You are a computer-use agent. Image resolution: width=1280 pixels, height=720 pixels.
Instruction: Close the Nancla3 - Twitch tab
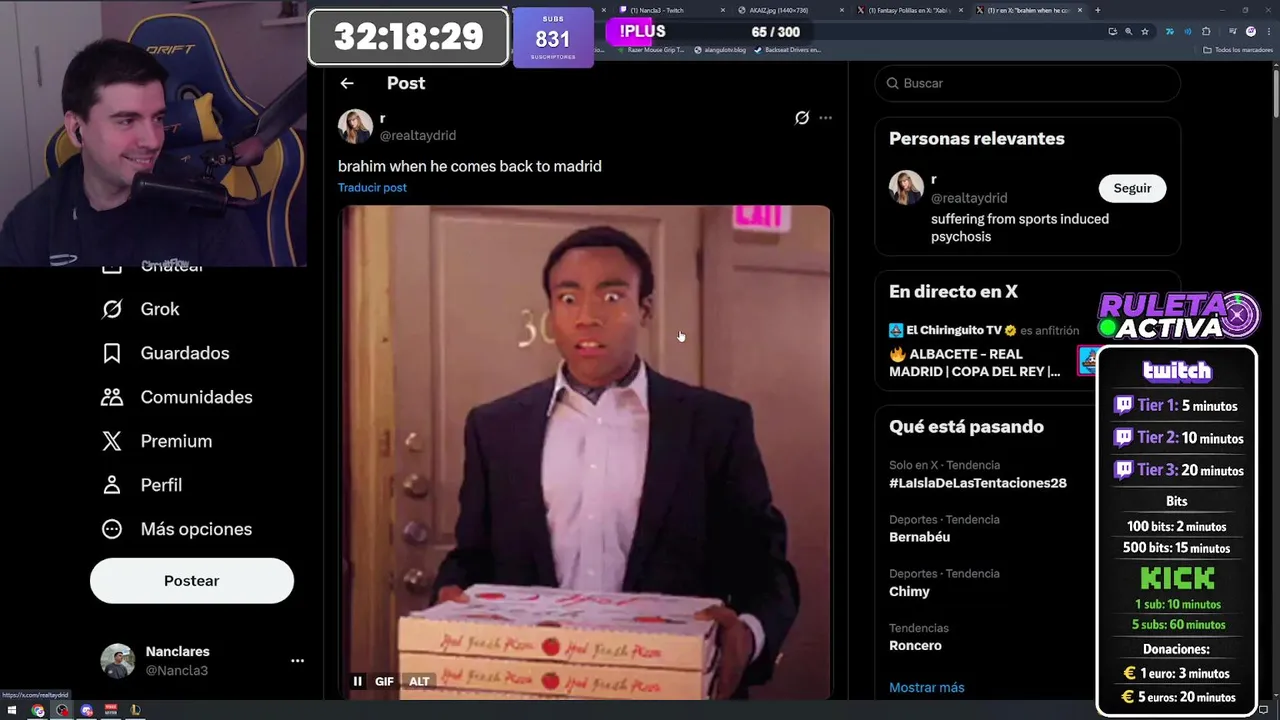click(723, 10)
